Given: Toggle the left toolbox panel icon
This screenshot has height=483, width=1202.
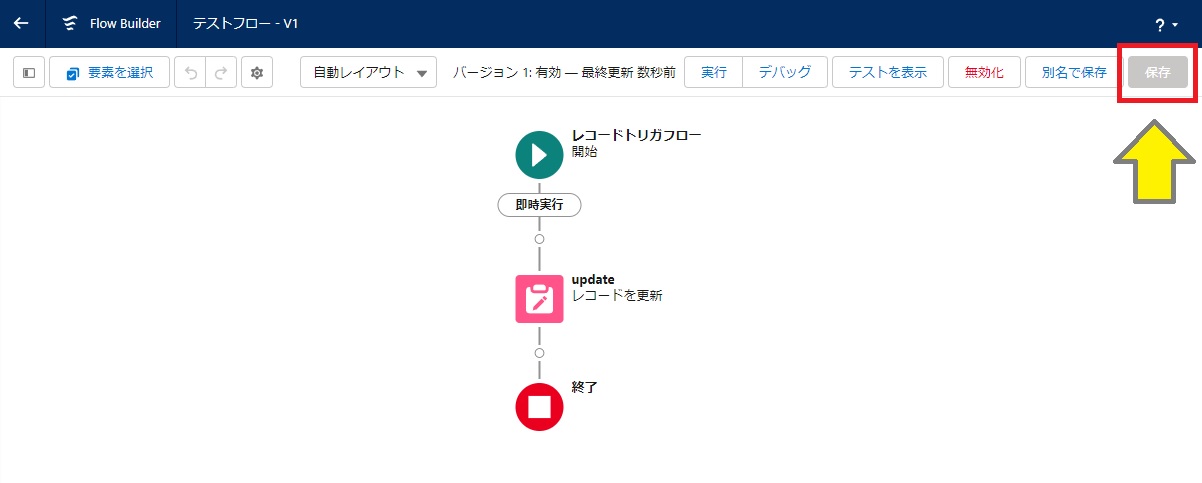Looking at the screenshot, I should (x=29, y=73).
